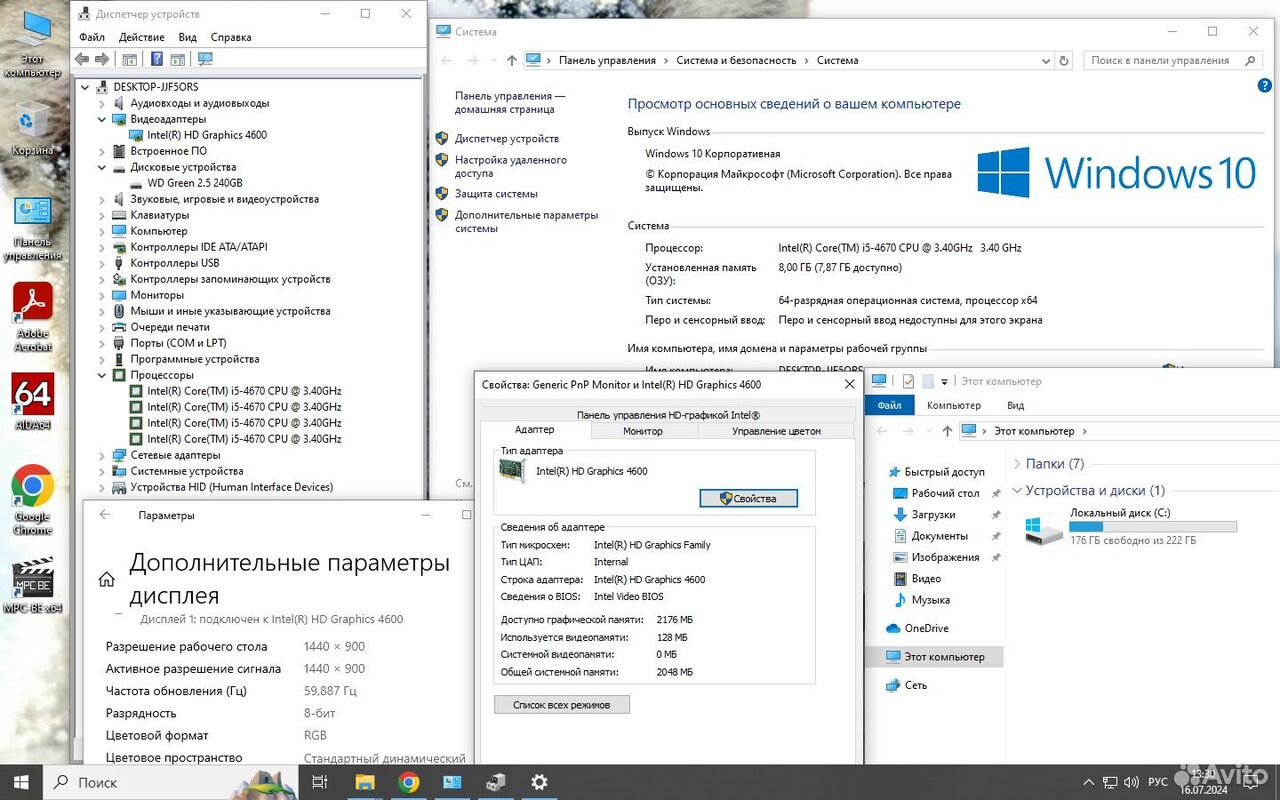Click the blue Help question mark icon in Device Manager
Screen dimensions: 1280x800
click(157, 59)
